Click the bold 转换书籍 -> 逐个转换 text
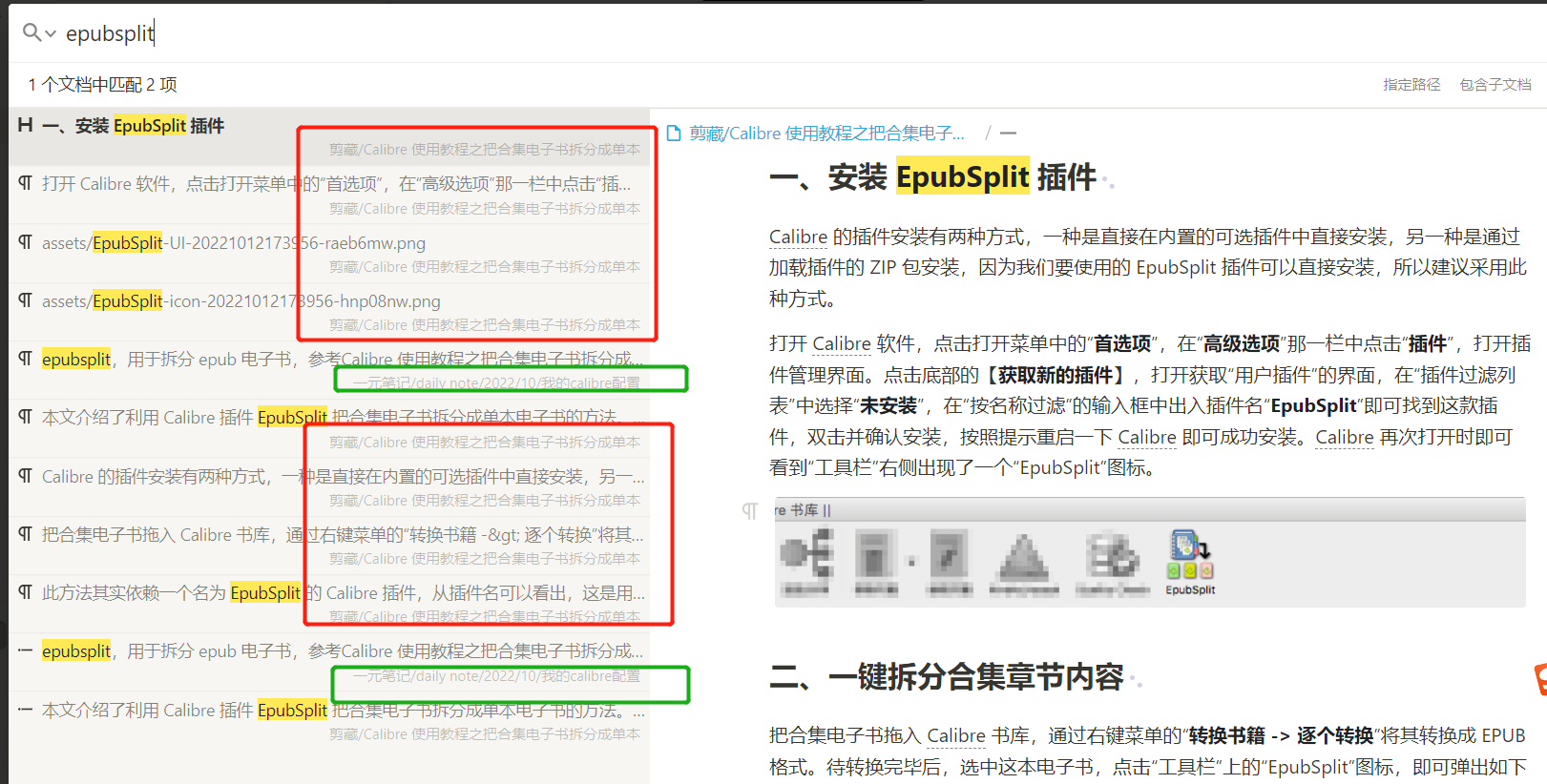Screen dimensions: 1547x784 (1282, 735)
